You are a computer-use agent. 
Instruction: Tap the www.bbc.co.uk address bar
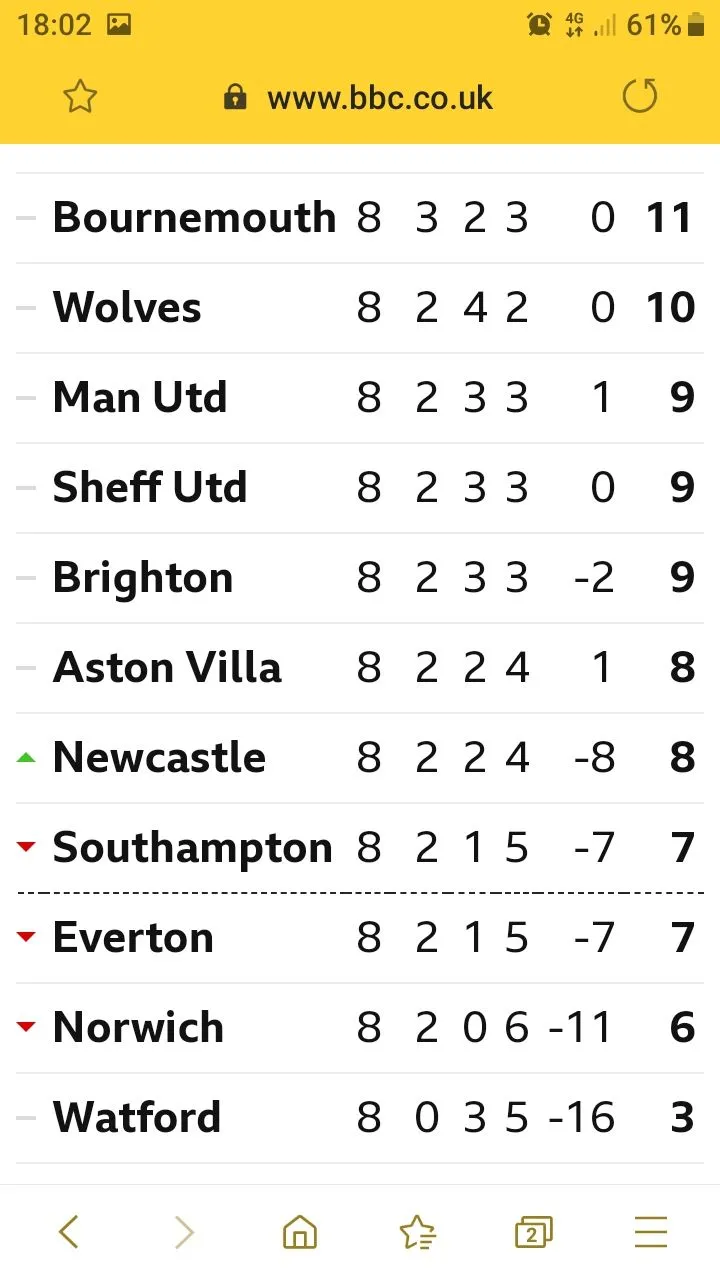(x=380, y=98)
